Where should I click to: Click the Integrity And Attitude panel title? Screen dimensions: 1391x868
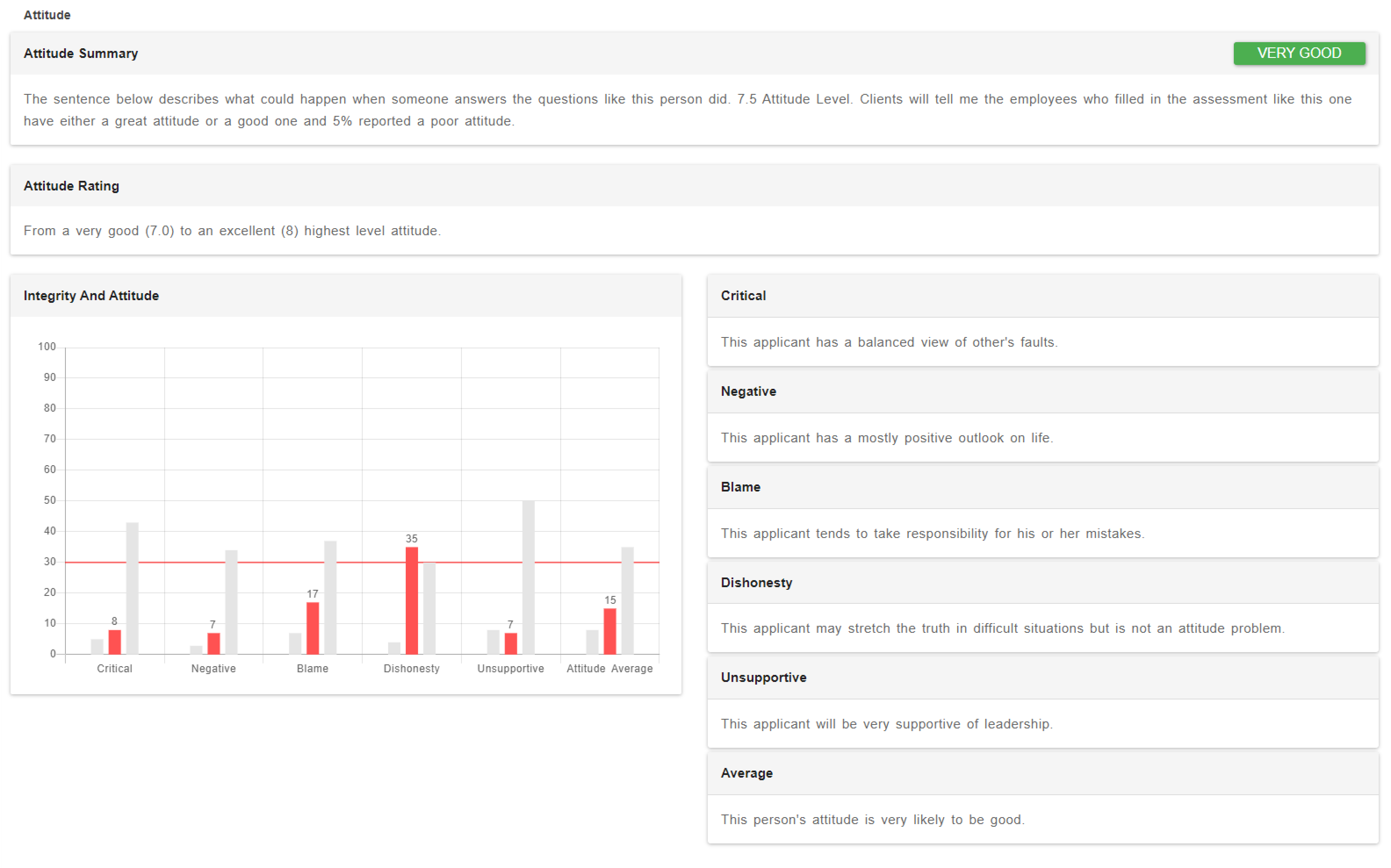coord(91,296)
